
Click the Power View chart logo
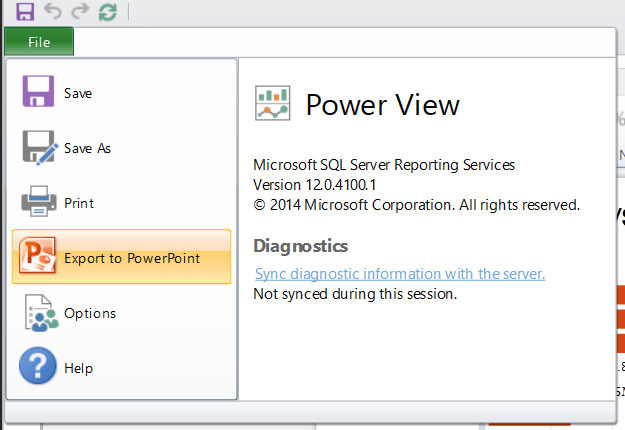(x=273, y=103)
